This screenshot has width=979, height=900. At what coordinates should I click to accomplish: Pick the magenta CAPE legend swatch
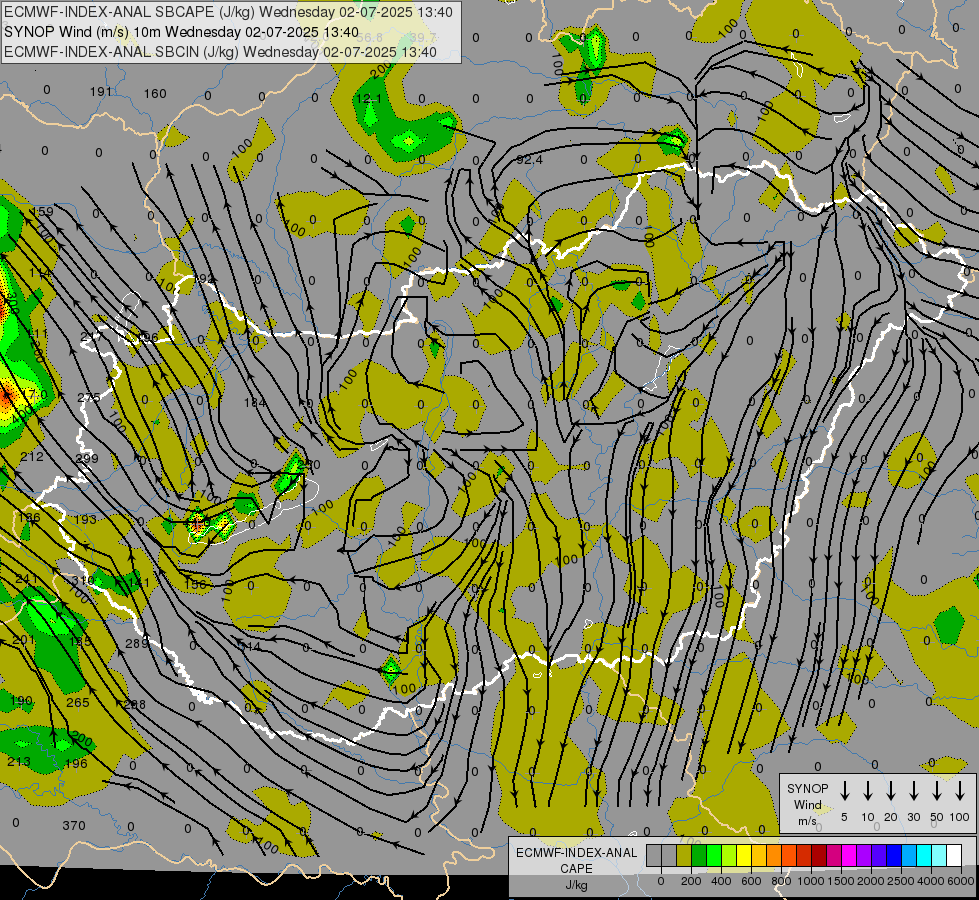[849, 855]
